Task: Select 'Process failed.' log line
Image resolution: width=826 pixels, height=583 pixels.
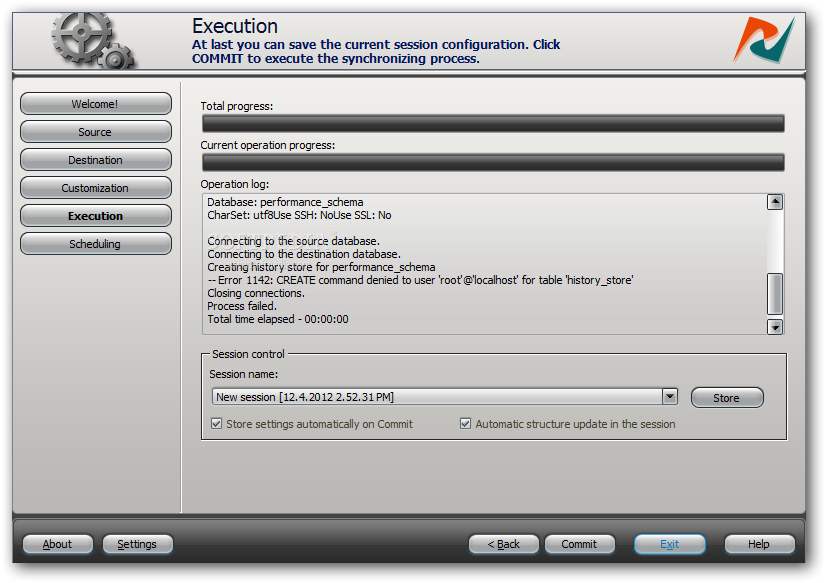Action: [242, 306]
